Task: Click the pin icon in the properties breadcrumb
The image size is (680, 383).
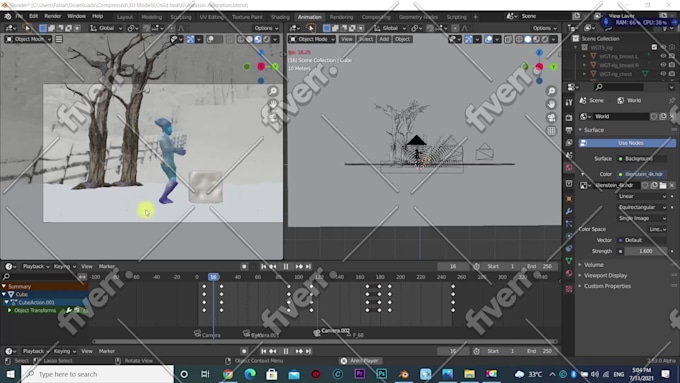Action: pyautogui.click(x=672, y=100)
